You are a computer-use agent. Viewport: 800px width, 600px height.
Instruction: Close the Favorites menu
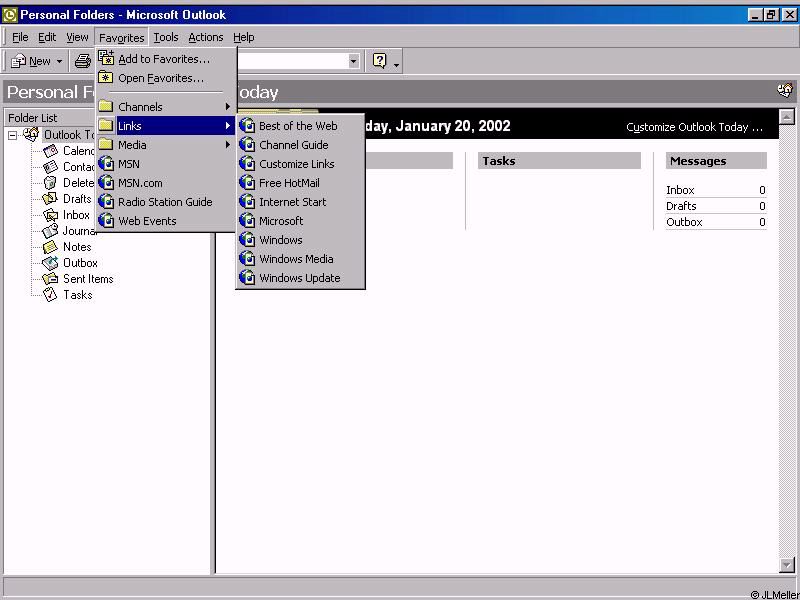coord(121,37)
